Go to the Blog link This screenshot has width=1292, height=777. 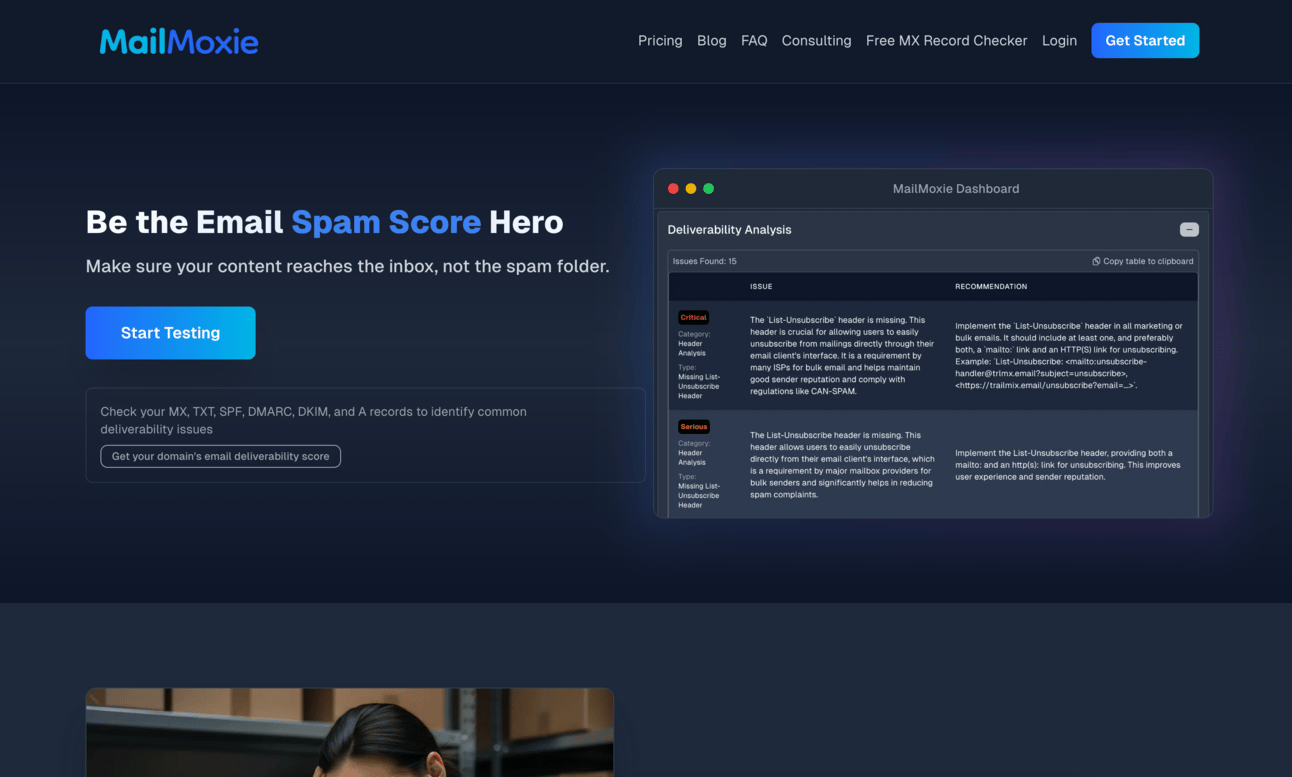pos(712,41)
